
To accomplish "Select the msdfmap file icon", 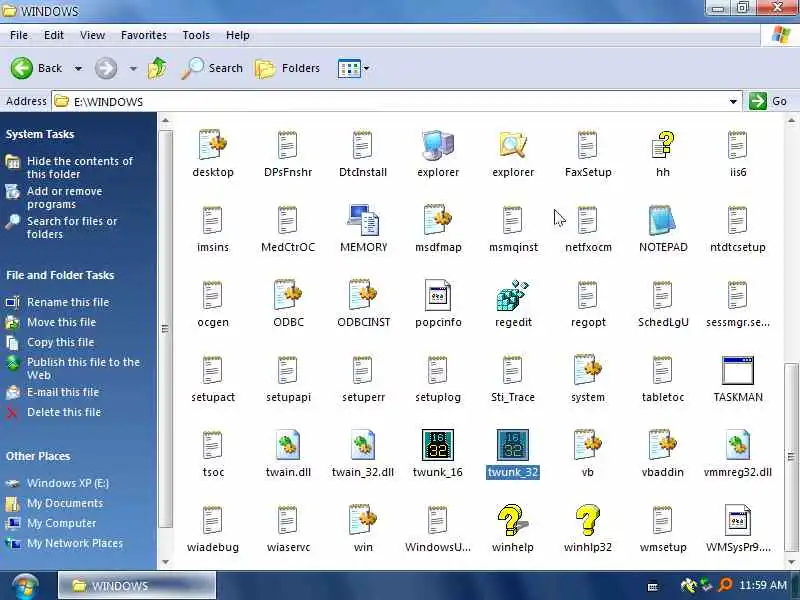I will click(438, 220).
